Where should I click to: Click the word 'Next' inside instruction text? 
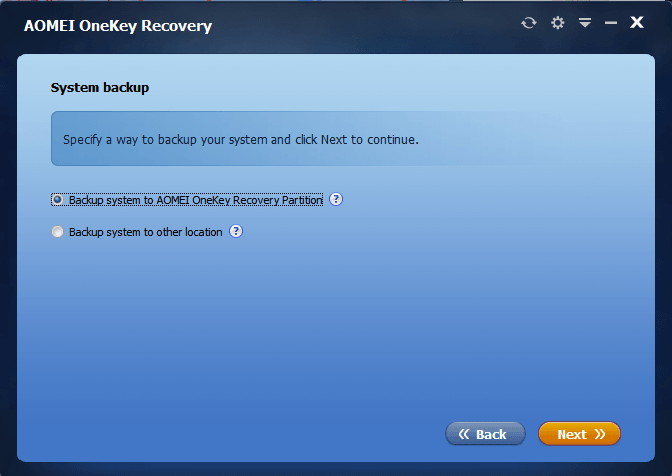coord(334,140)
